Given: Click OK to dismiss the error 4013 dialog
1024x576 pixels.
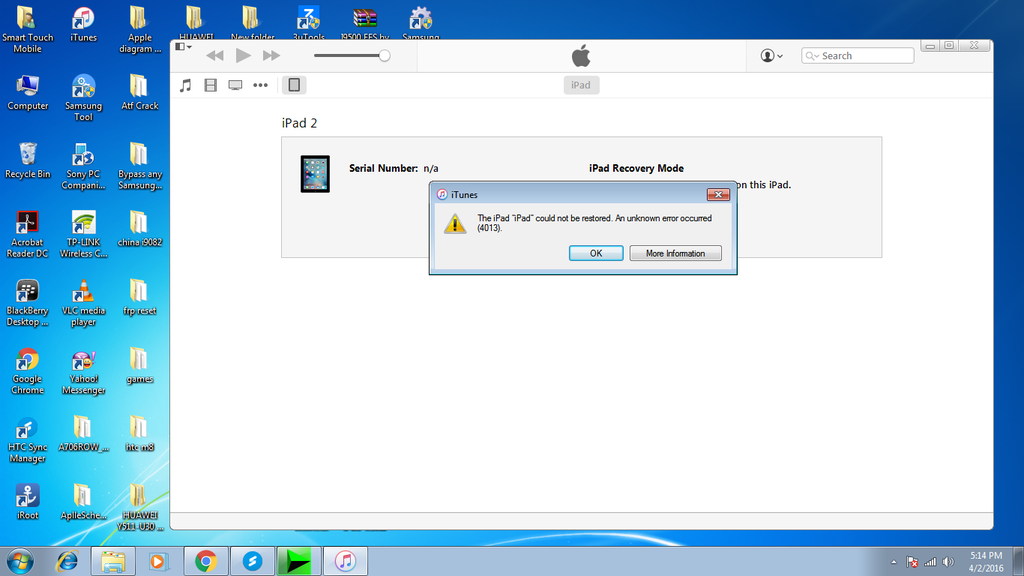Looking at the screenshot, I should (596, 253).
